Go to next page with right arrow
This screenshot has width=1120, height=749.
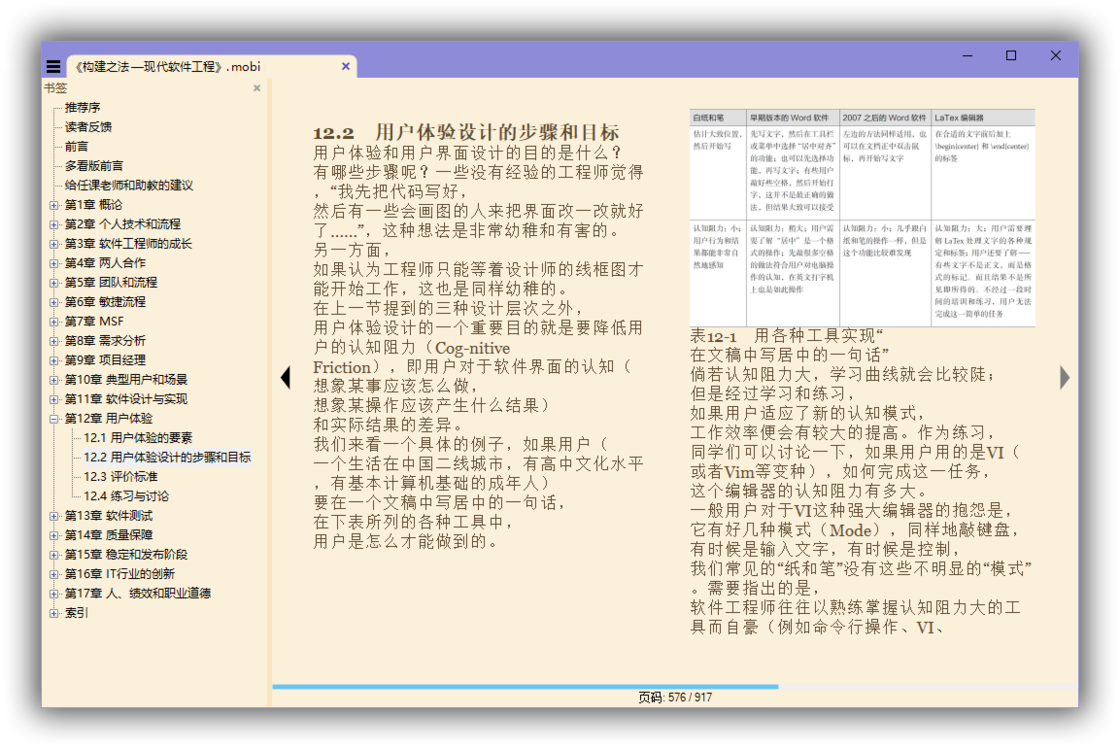1065,377
